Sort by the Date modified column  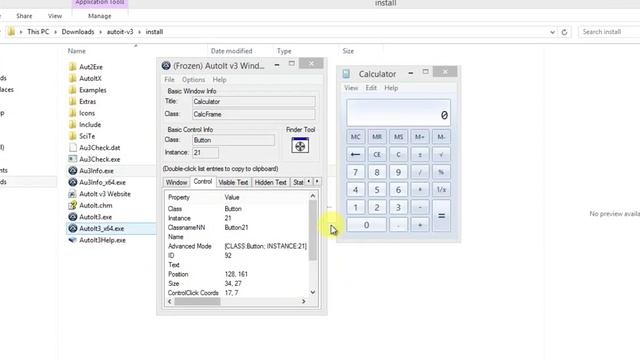231,51
